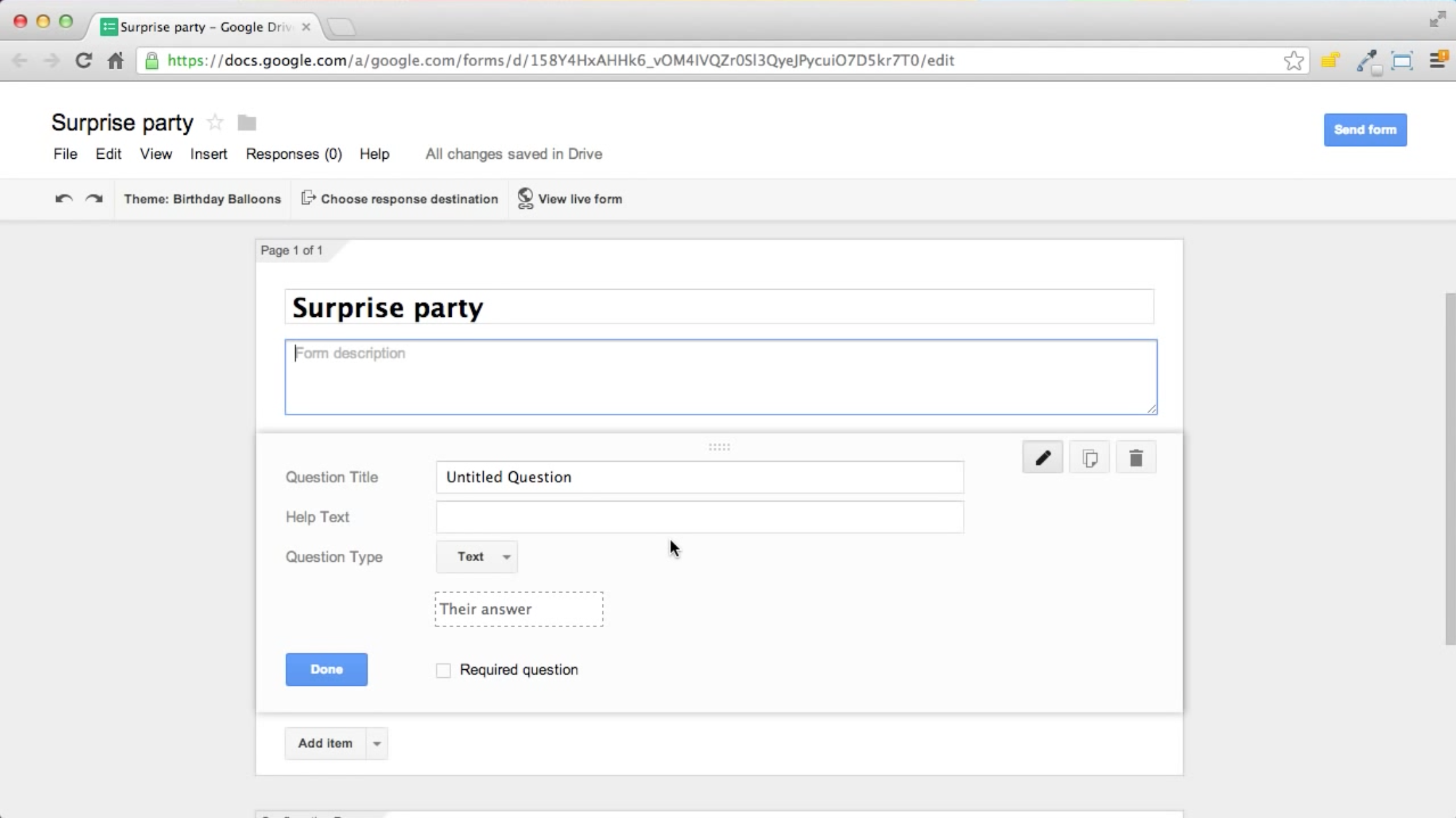Open the Insert menu
This screenshot has height=818, width=1456.
point(208,154)
